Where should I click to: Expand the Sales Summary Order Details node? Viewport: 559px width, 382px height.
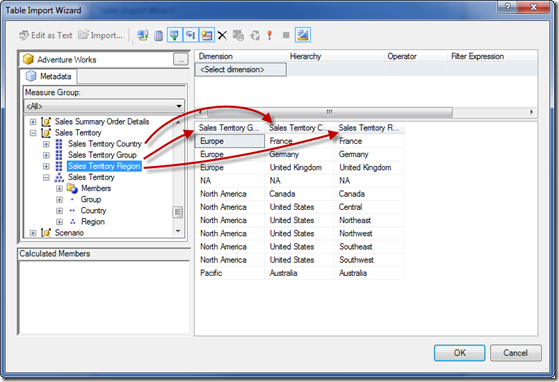[33, 122]
